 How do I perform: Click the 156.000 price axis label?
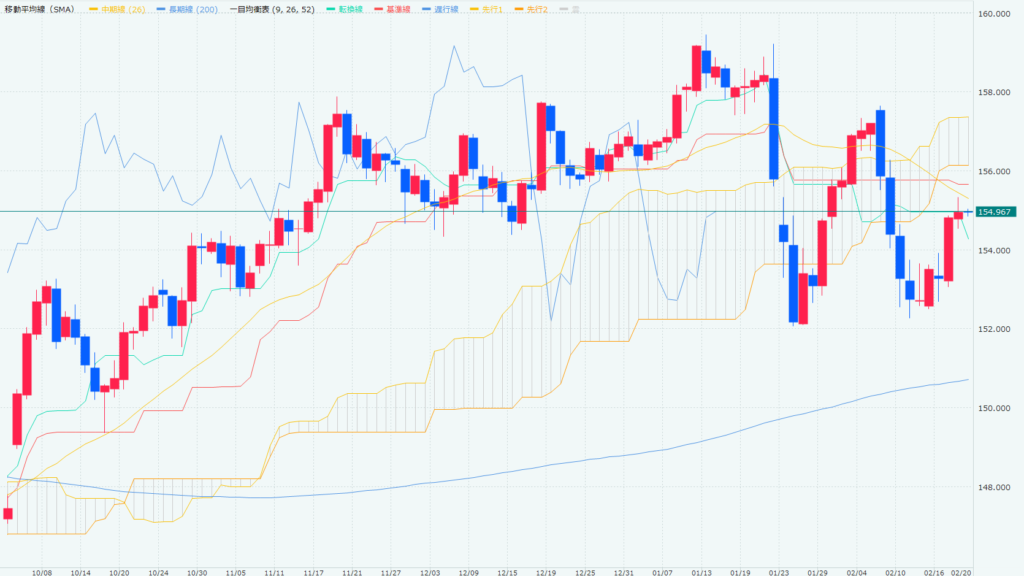997,172
